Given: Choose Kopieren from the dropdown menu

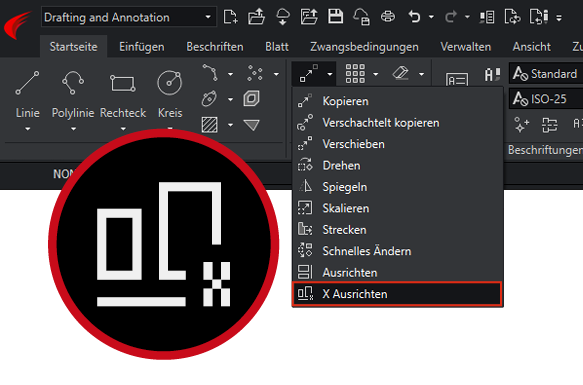Looking at the screenshot, I should coord(397,101).
